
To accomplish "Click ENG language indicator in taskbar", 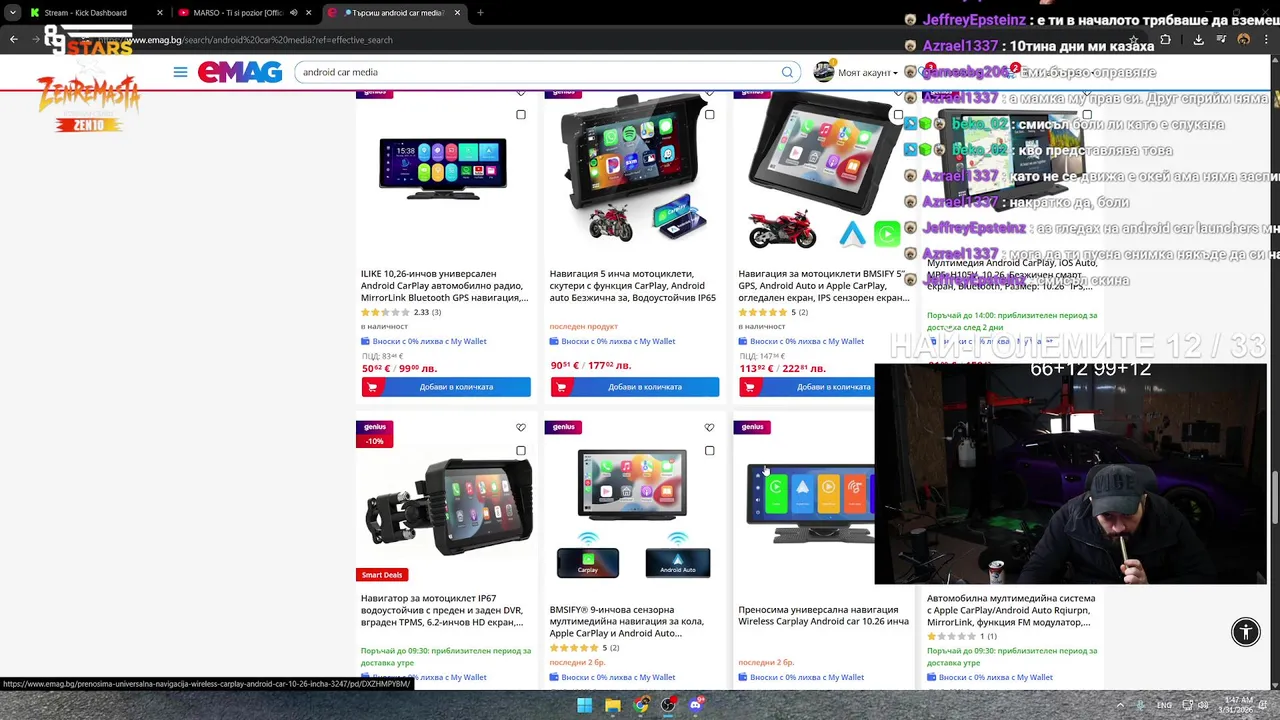I will click(1164, 705).
